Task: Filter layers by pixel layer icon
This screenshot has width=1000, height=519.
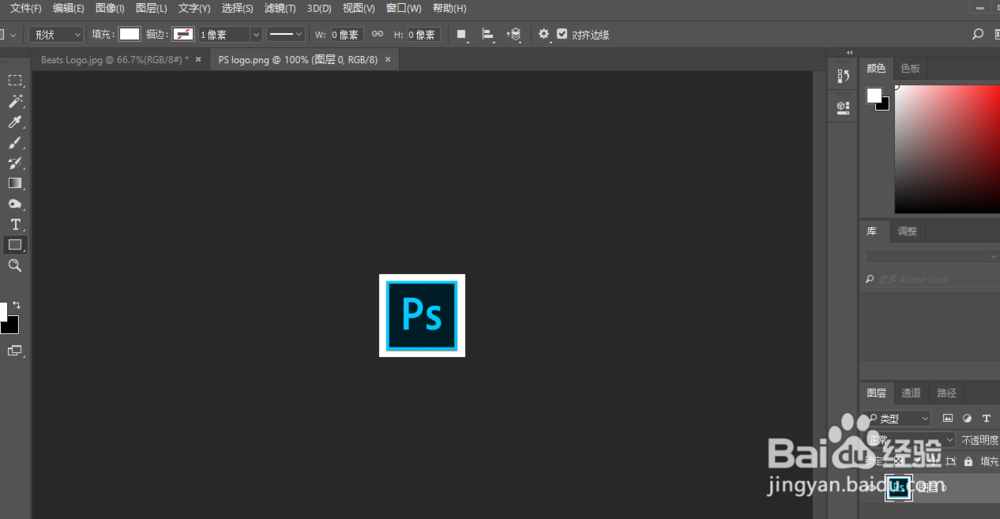Action: (x=948, y=418)
